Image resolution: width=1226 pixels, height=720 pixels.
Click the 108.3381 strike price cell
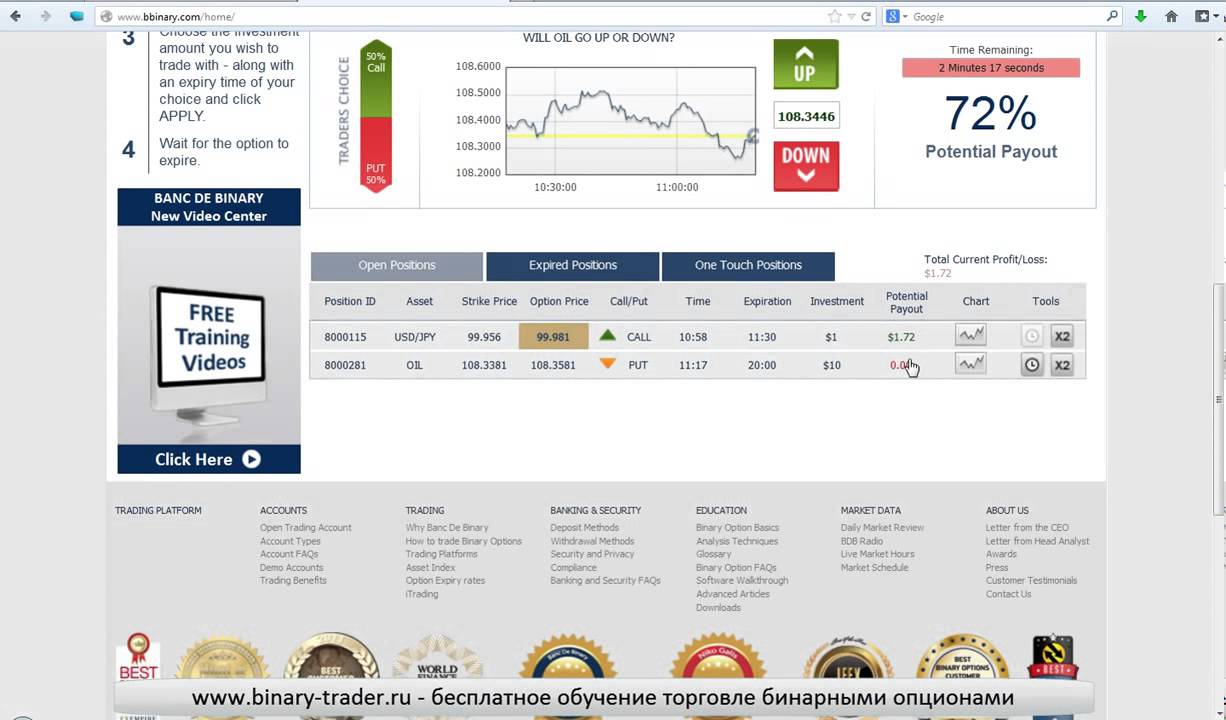click(484, 365)
